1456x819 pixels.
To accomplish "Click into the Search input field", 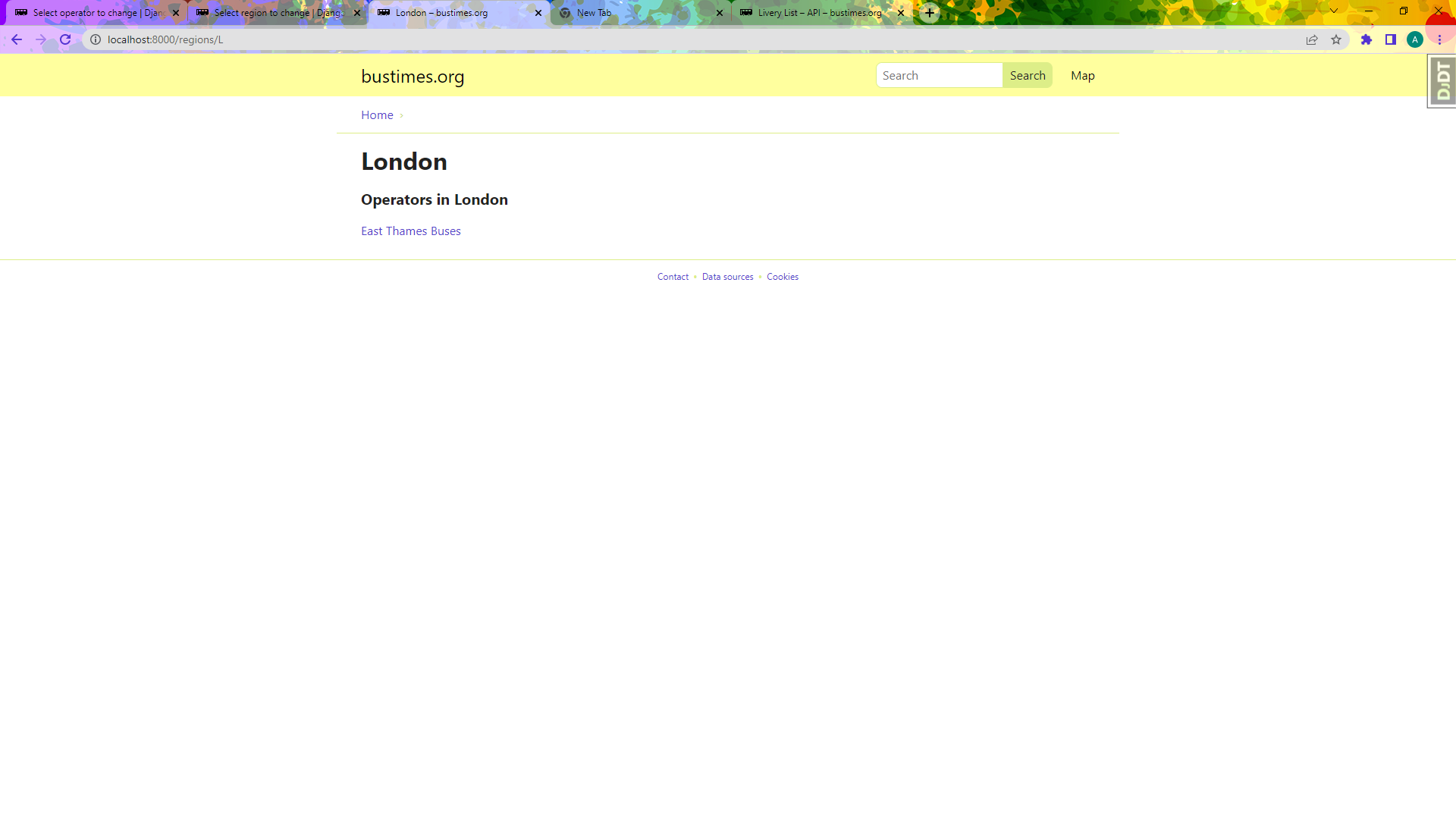I will 939,75.
